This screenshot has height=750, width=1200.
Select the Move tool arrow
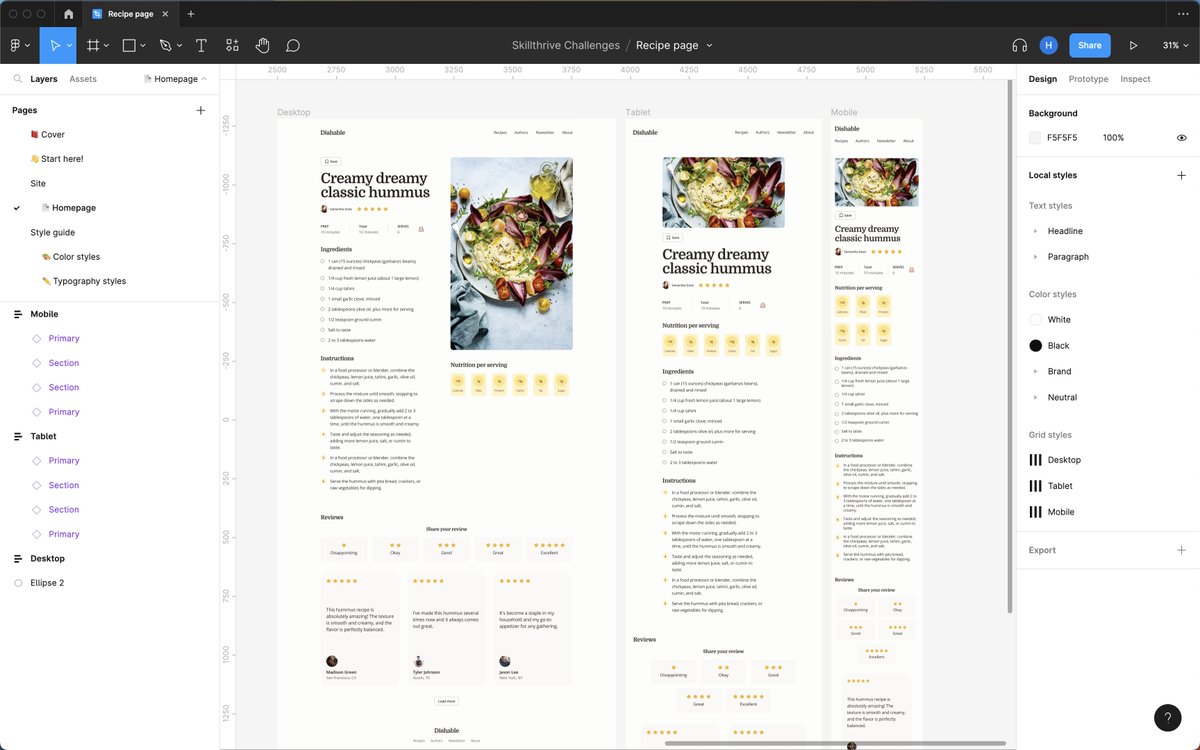[x=55, y=45]
